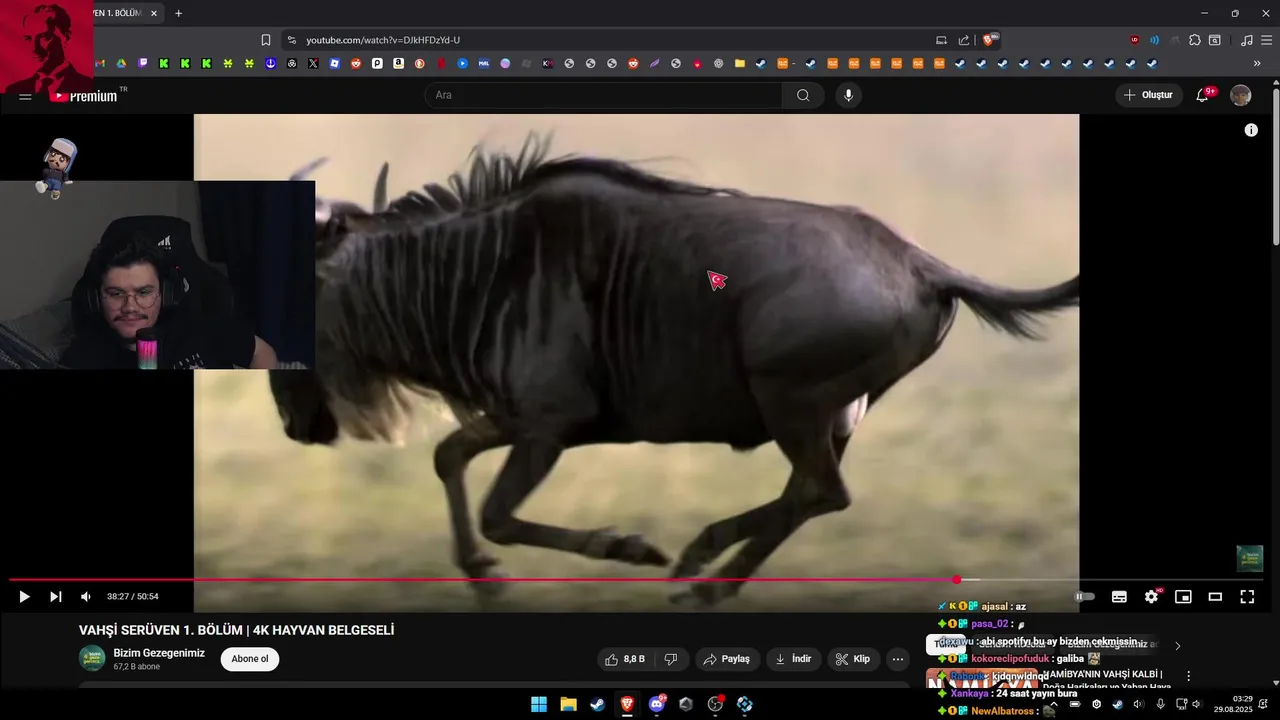Close the VAHŞİ SERÜVEN tab
The height and width of the screenshot is (720, 1280).
154,13
